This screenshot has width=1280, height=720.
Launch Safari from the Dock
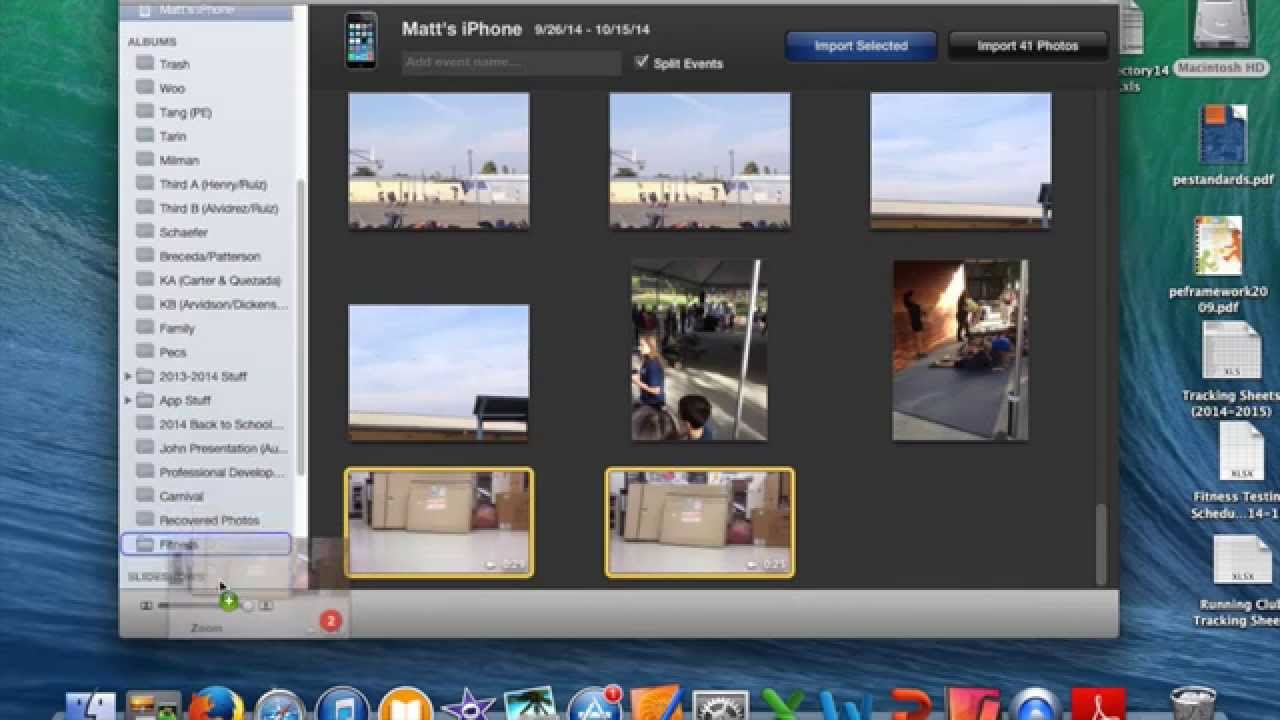tap(279, 705)
